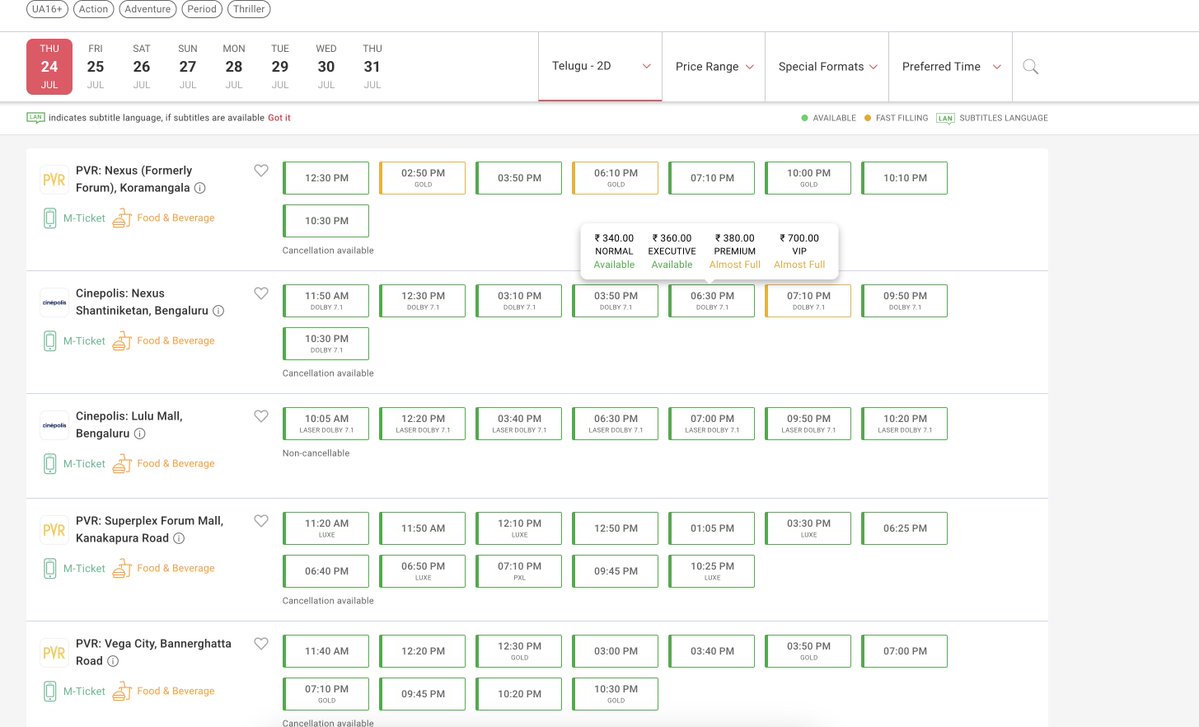This screenshot has height=727, width=1199.
Task: Click Food & Beverage icon for PVR Superplex
Action: coord(122,569)
